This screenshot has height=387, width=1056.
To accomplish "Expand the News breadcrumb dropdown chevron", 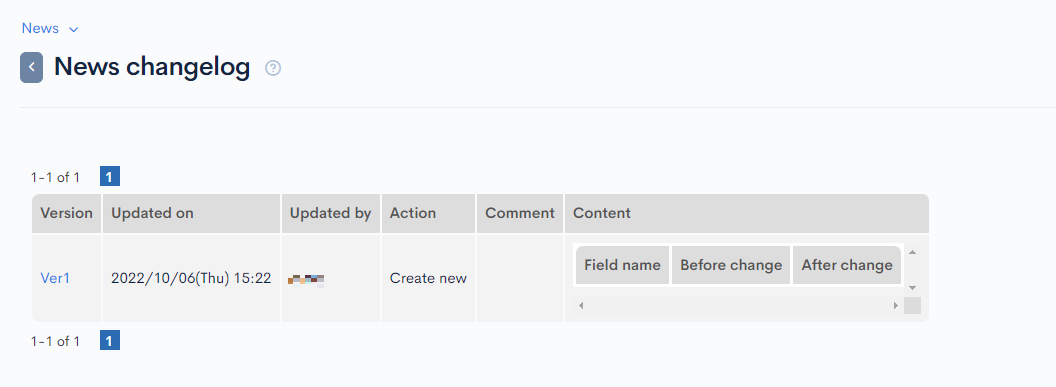I will [x=74, y=29].
